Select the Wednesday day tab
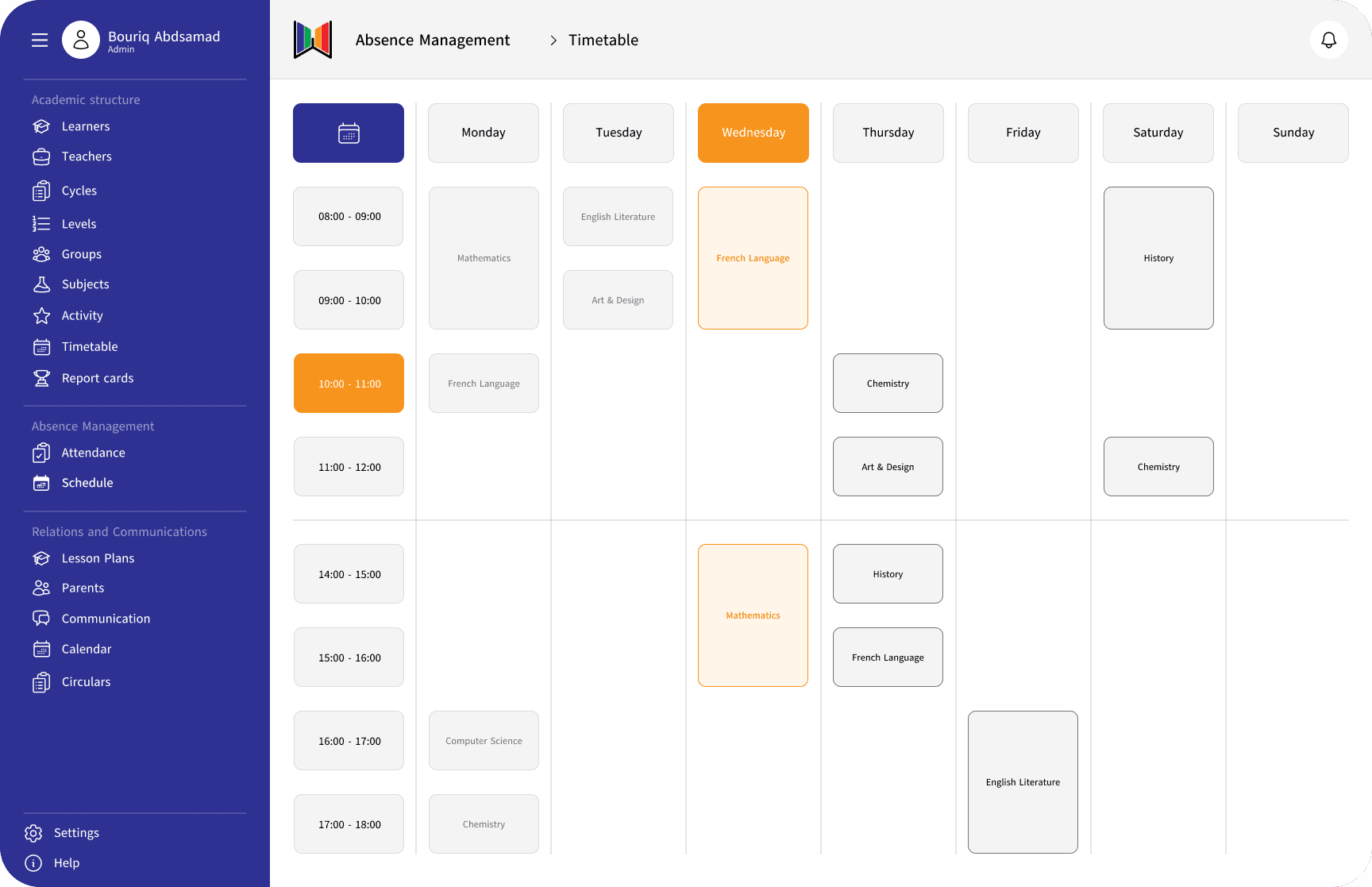Screen dimensions: 1372x887 (753, 133)
